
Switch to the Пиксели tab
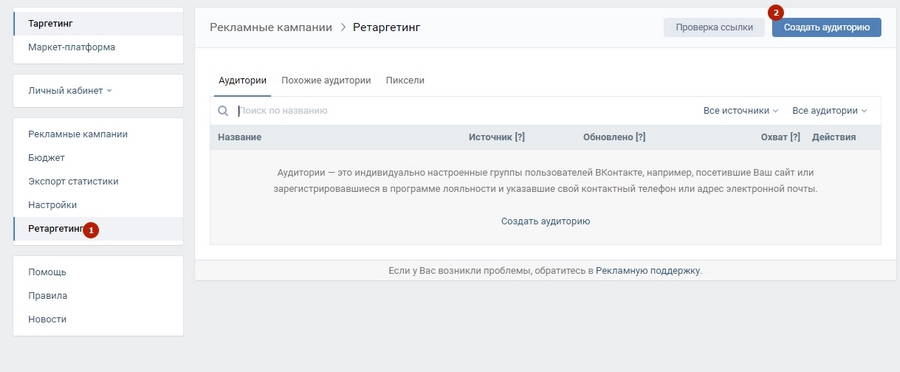pos(405,80)
